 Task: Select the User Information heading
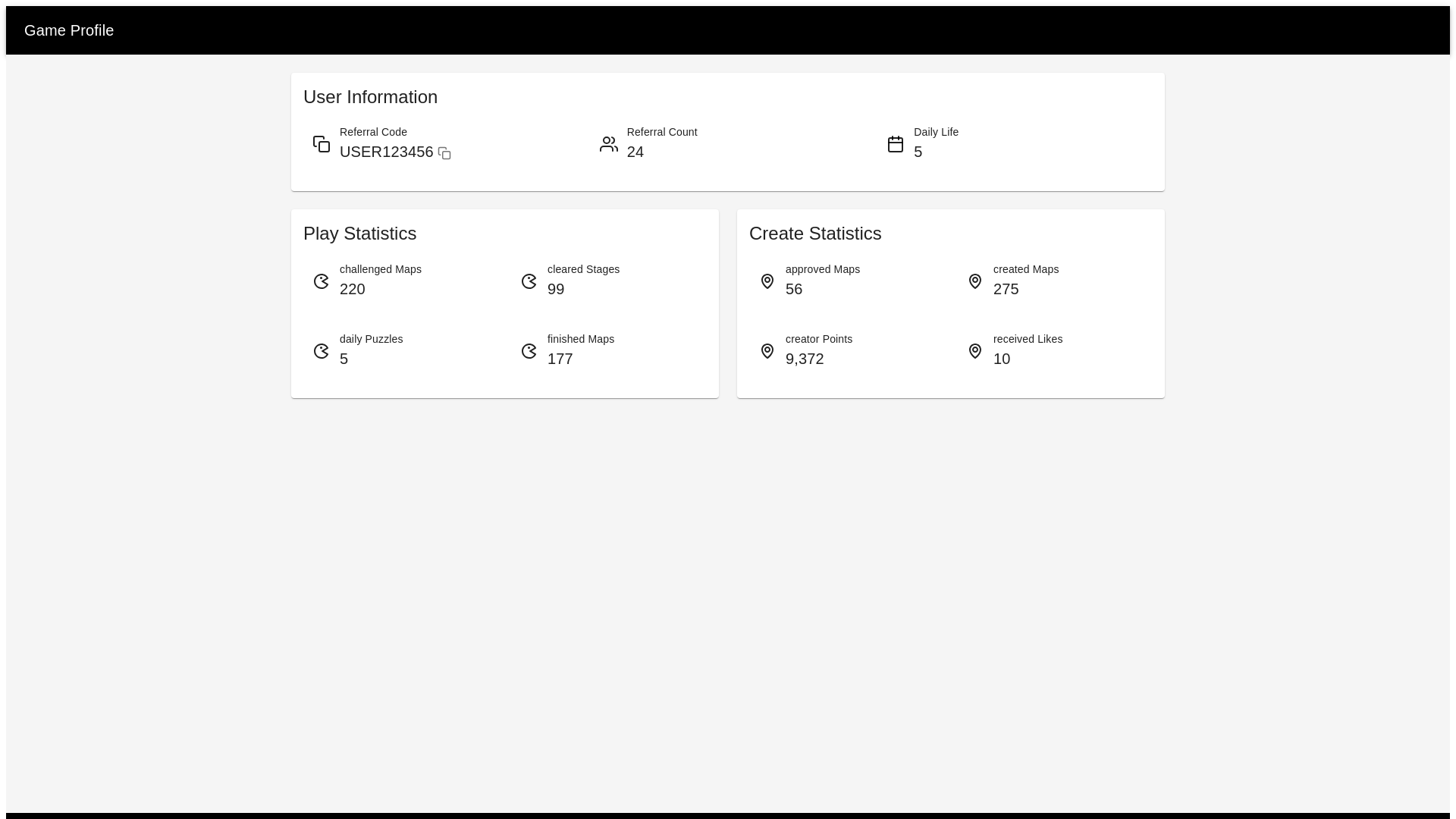point(370,97)
